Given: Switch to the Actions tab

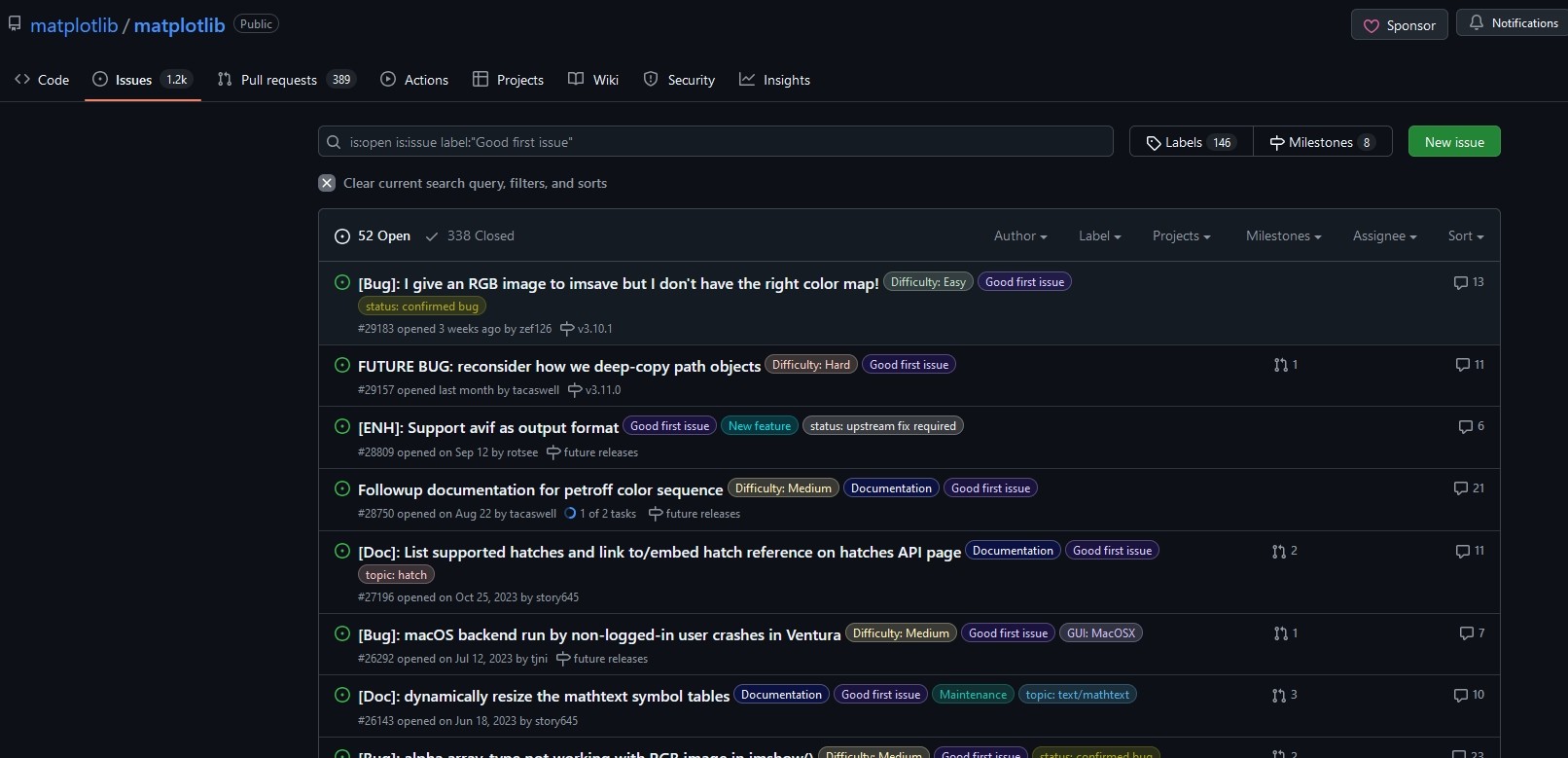Looking at the screenshot, I should 414,80.
